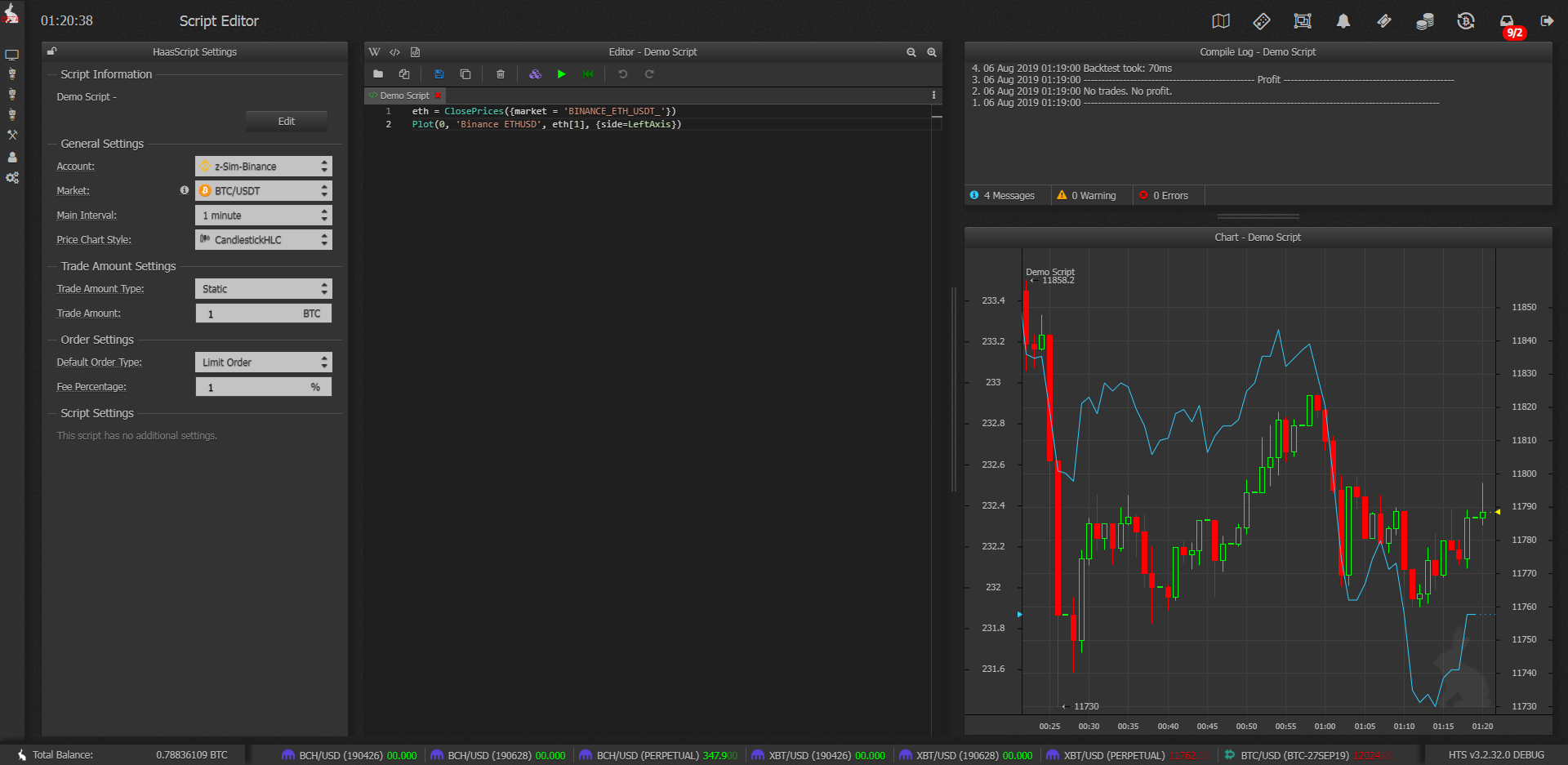
Task: Click the overlapping-frames icon in top bar
Action: (1303, 21)
